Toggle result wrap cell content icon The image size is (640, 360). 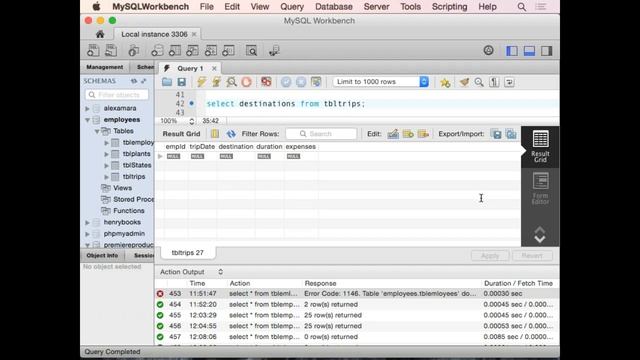[215, 134]
